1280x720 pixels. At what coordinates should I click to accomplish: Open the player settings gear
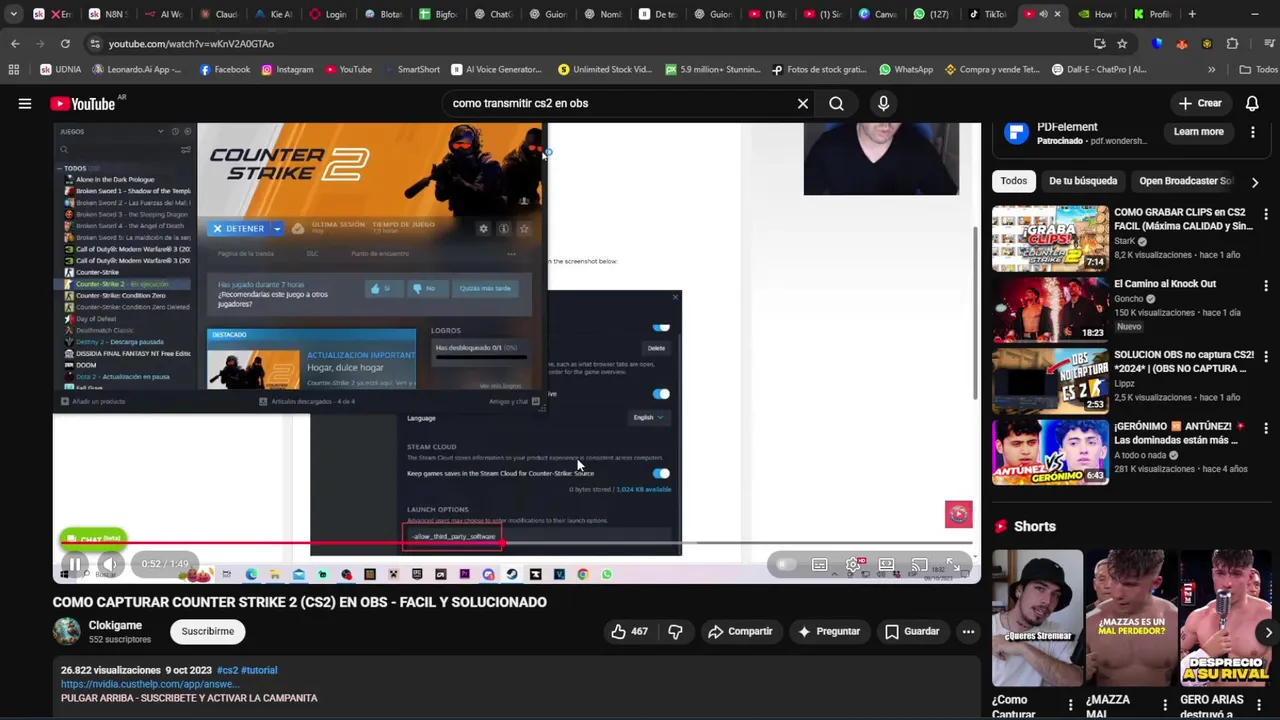854,565
